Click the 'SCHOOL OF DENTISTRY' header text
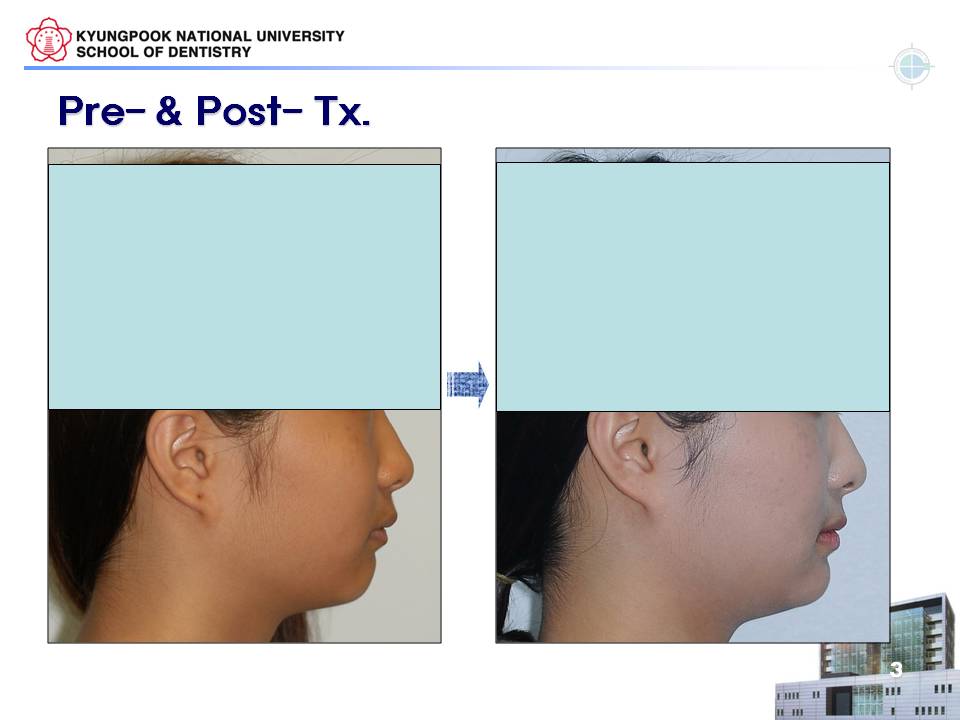The height and width of the screenshot is (720, 960). 163,53
